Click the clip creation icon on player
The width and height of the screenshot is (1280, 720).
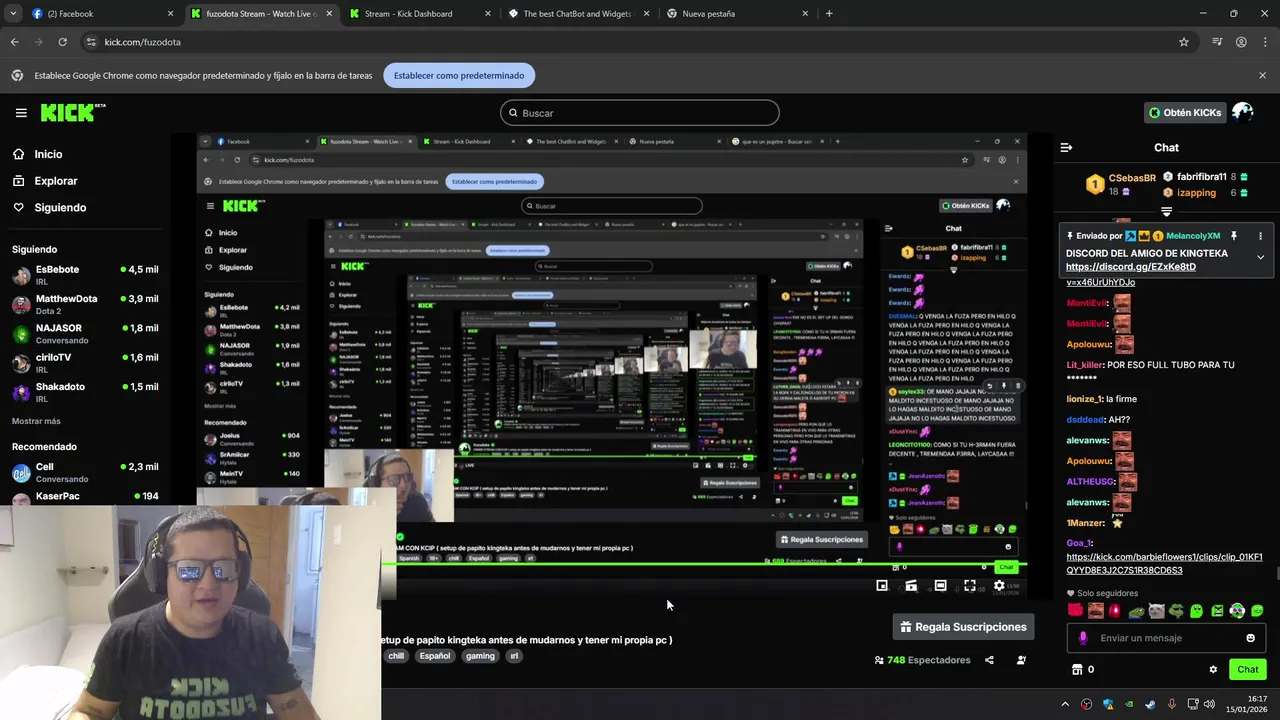[x=911, y=586]
